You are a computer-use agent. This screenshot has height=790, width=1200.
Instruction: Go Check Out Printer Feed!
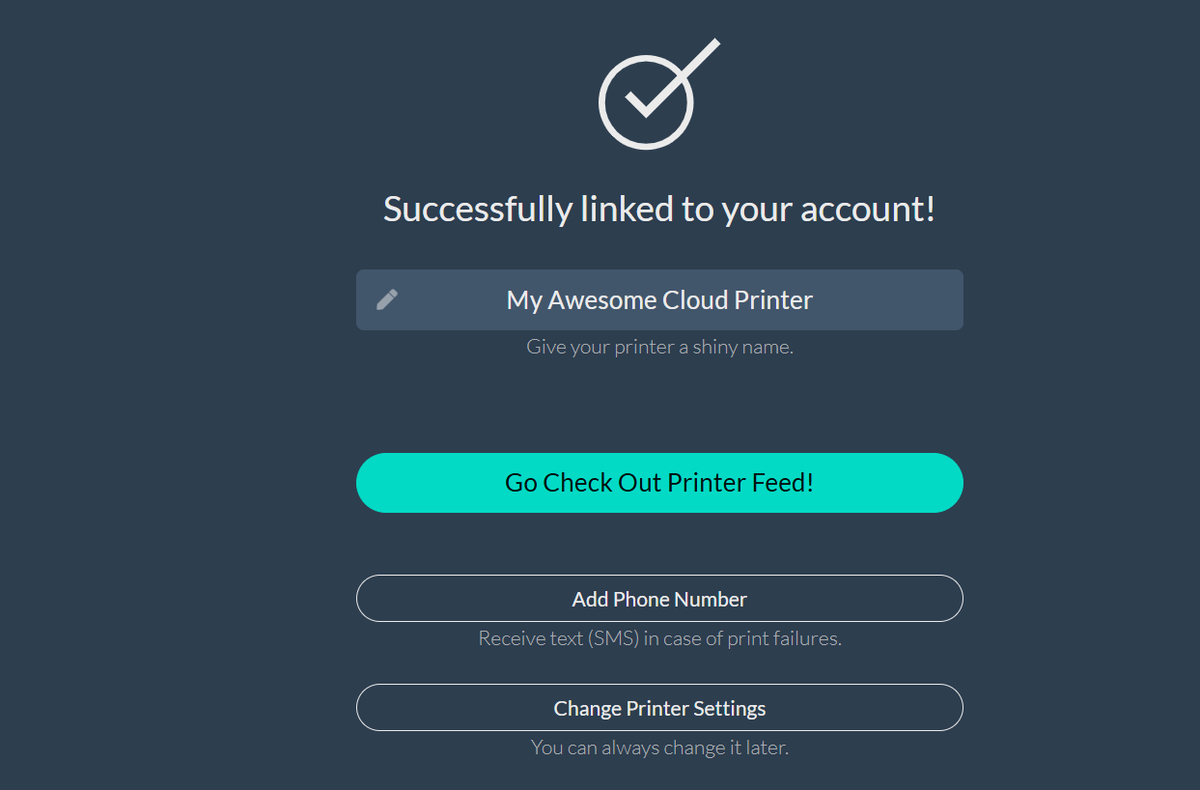tap(660, 483)
